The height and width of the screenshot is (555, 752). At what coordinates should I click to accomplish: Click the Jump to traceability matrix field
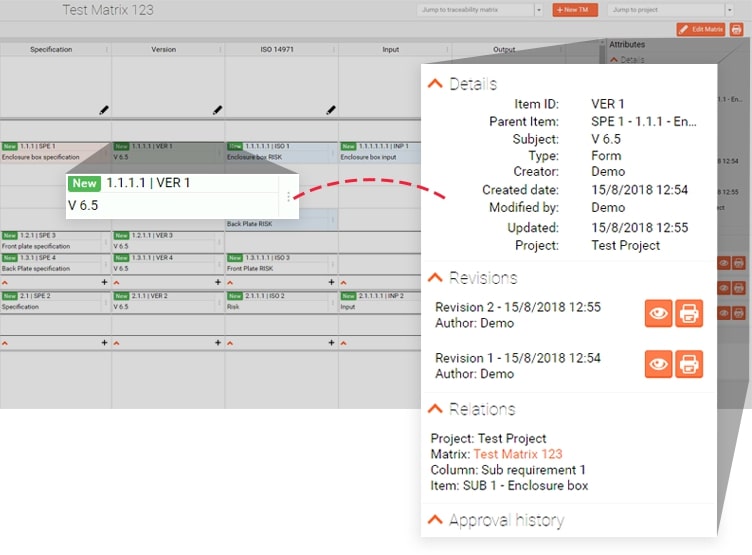pos(475,10)
